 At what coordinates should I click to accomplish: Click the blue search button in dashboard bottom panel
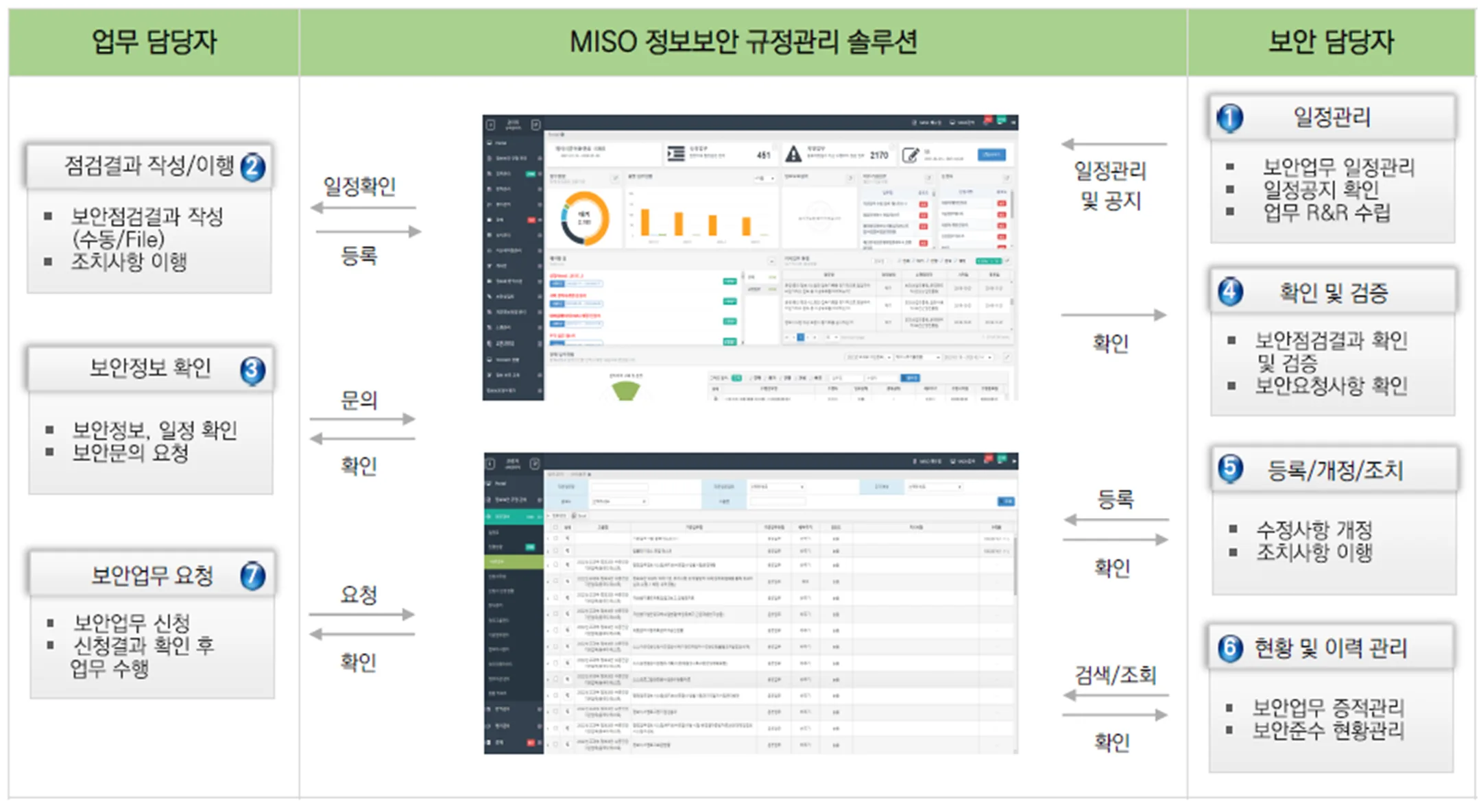click(911, 378)
